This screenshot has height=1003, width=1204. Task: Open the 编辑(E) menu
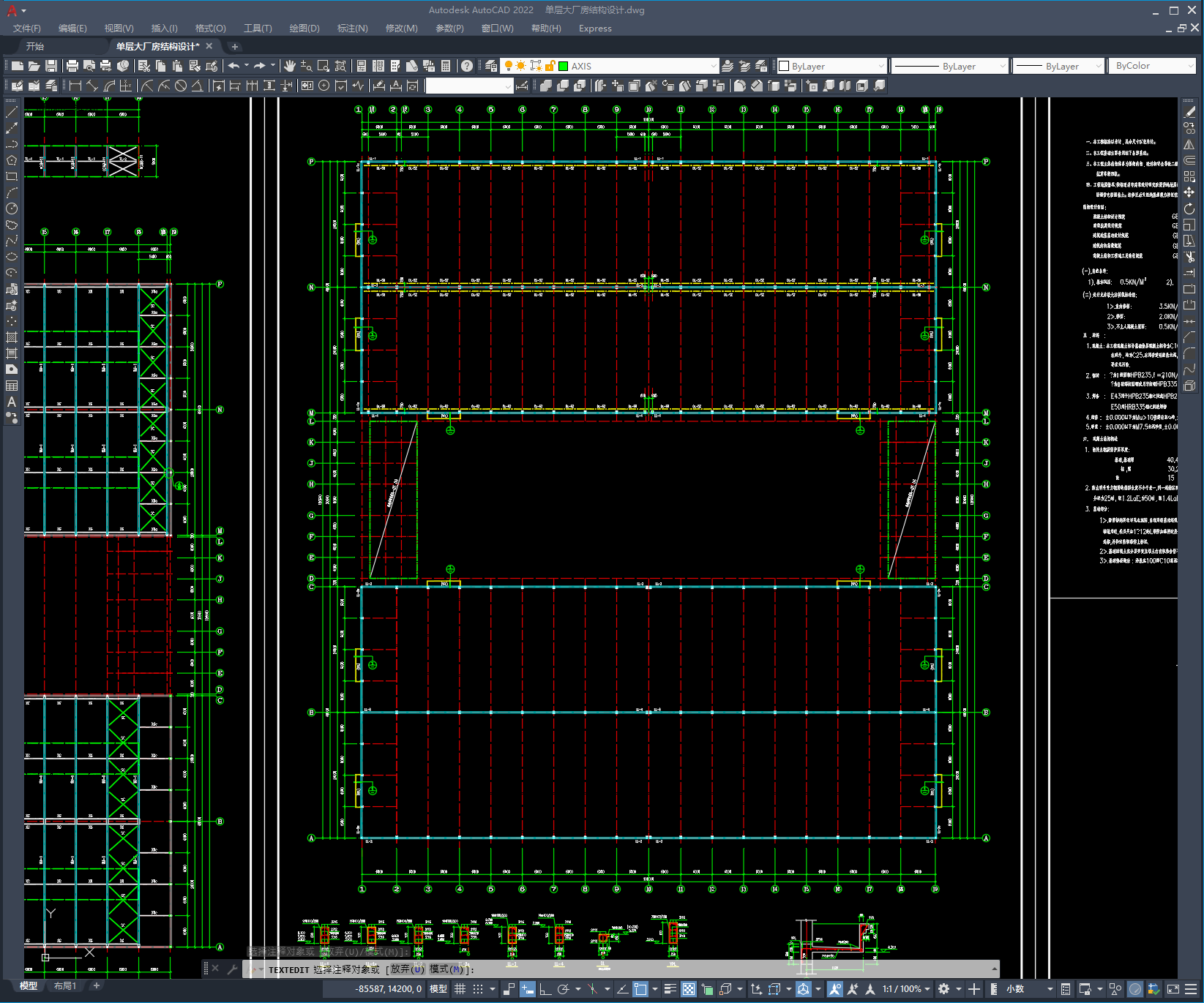point(72,29)
